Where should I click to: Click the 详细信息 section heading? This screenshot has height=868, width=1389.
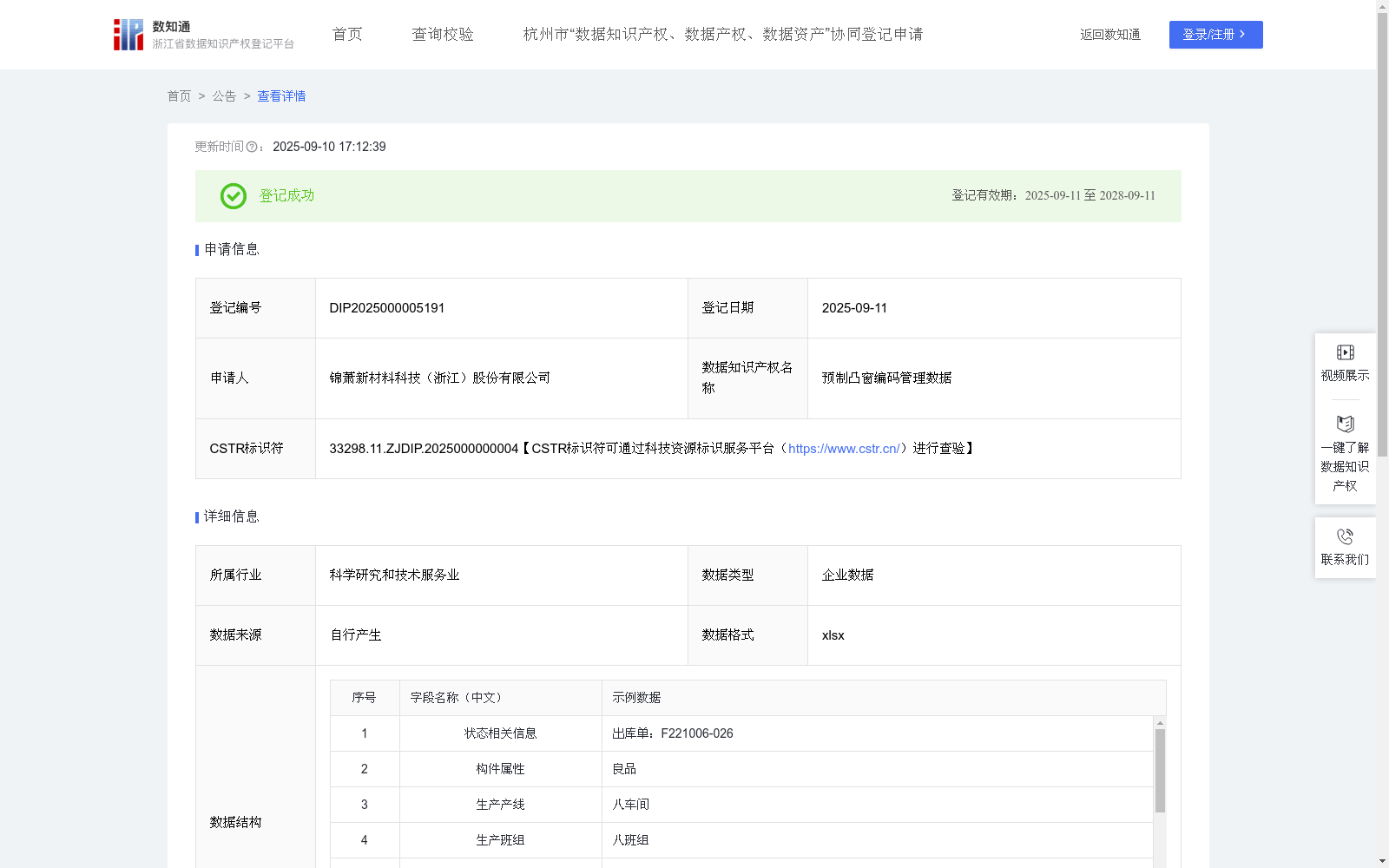point(232,517)
